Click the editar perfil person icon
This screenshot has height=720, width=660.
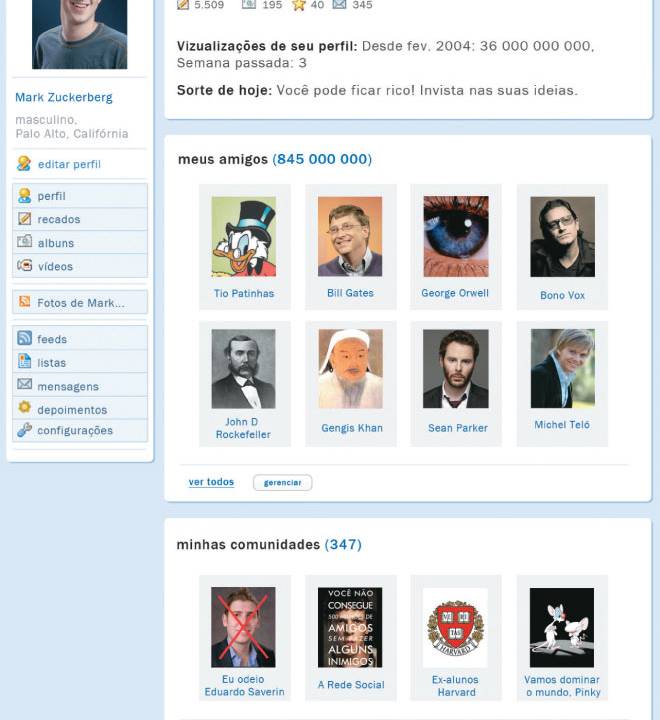click(24, 163)
